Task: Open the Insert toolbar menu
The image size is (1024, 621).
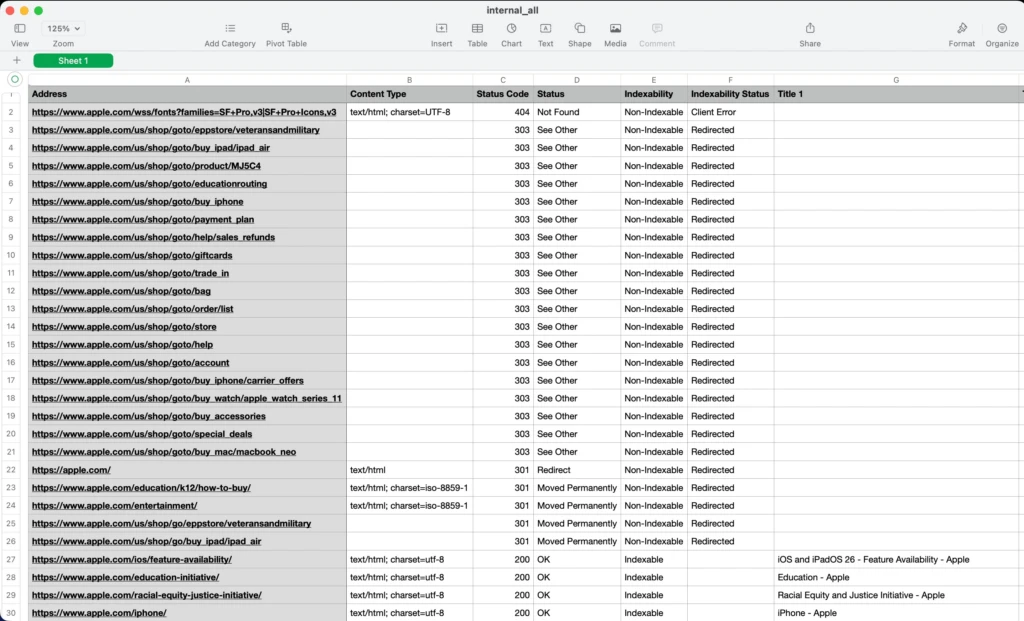Action: (x=441, y=29)
